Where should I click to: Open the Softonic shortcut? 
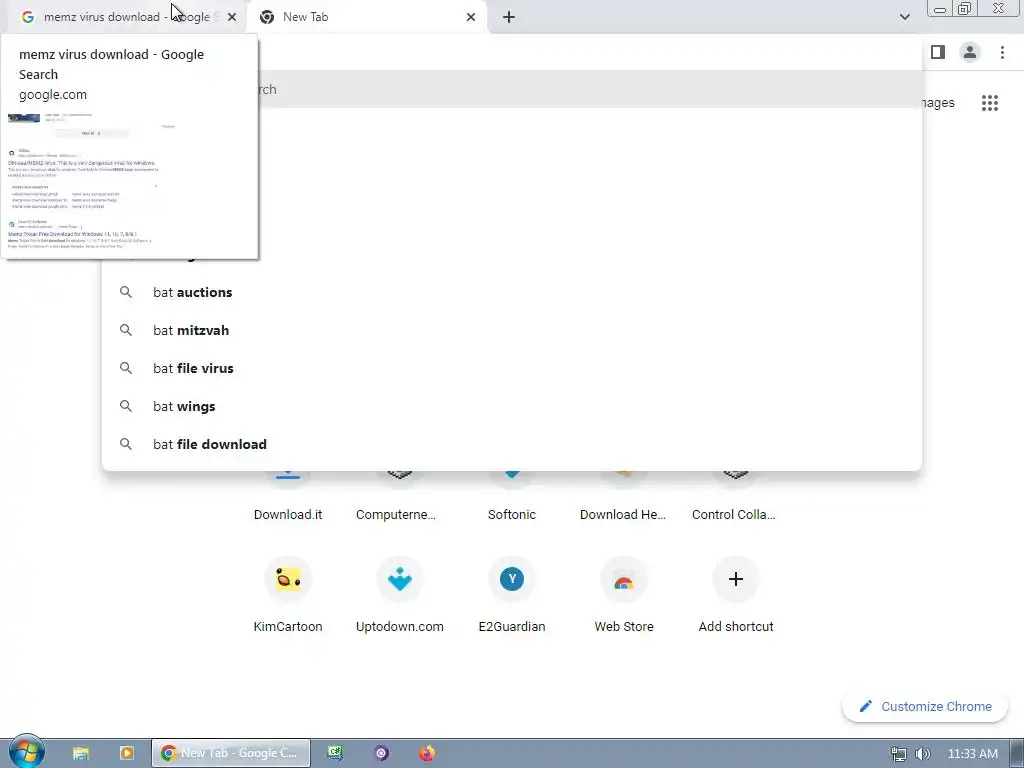click(512, 496)
